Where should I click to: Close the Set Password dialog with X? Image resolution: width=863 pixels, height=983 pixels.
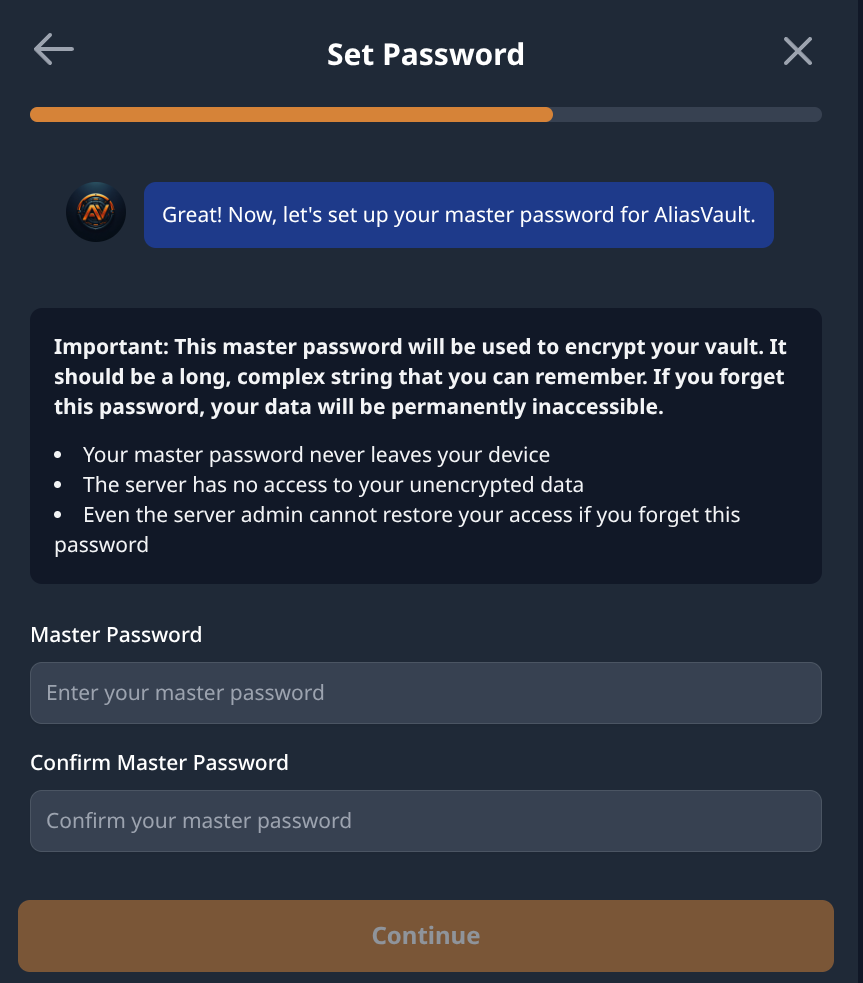pos(797,51)
